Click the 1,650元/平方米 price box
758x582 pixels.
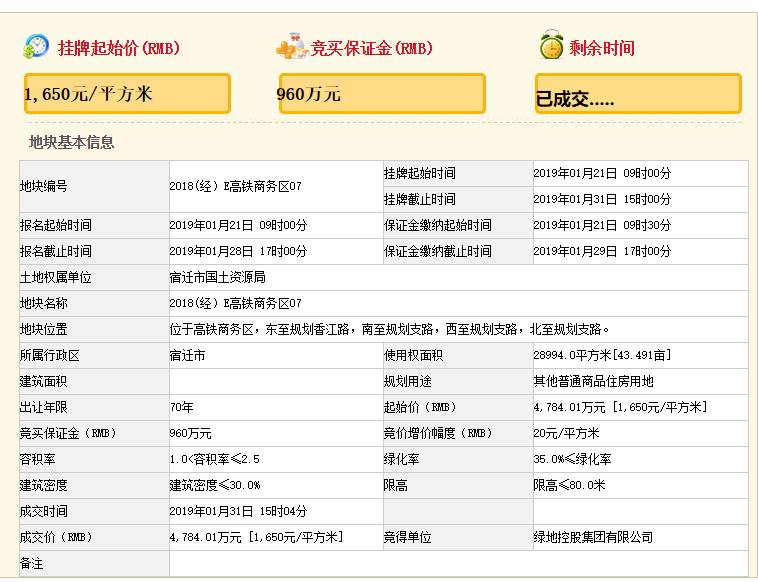click(x=127, y=94)
